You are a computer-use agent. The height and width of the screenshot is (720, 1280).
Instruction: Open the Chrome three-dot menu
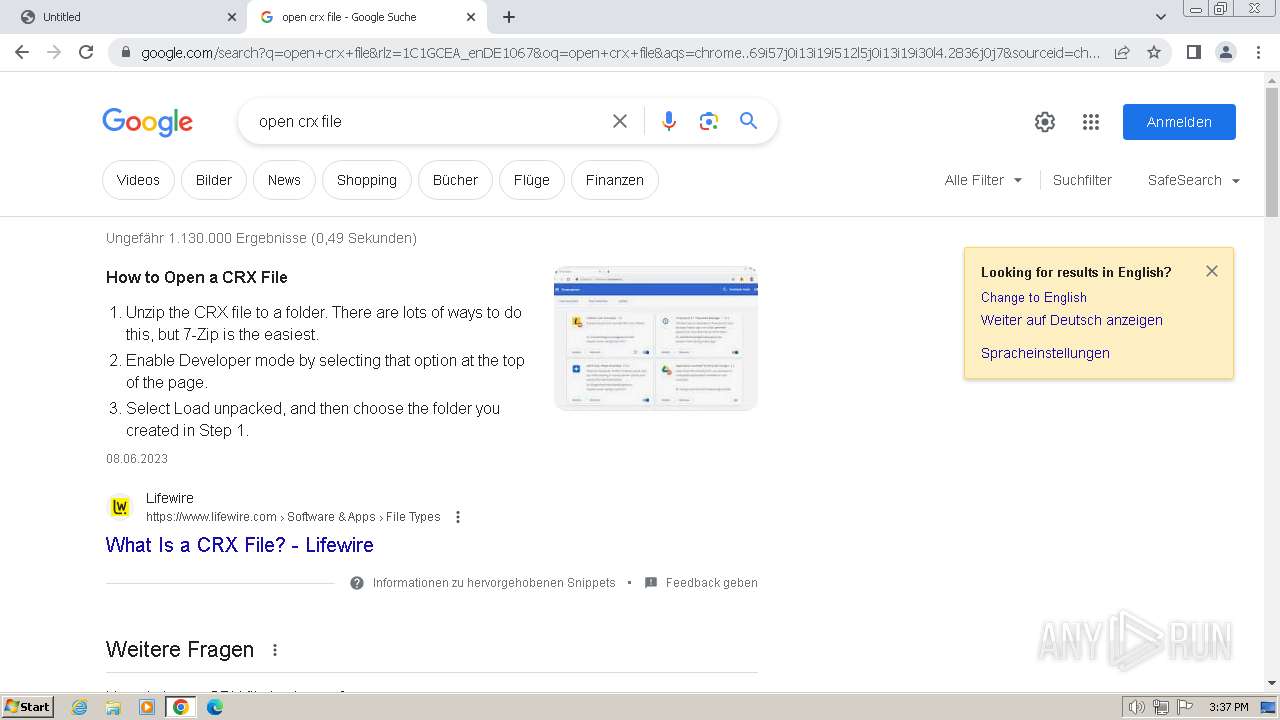pos(1258,52)
